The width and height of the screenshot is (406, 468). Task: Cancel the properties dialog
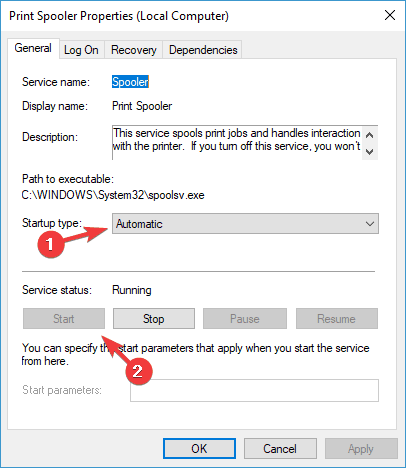tap(280, 449)
